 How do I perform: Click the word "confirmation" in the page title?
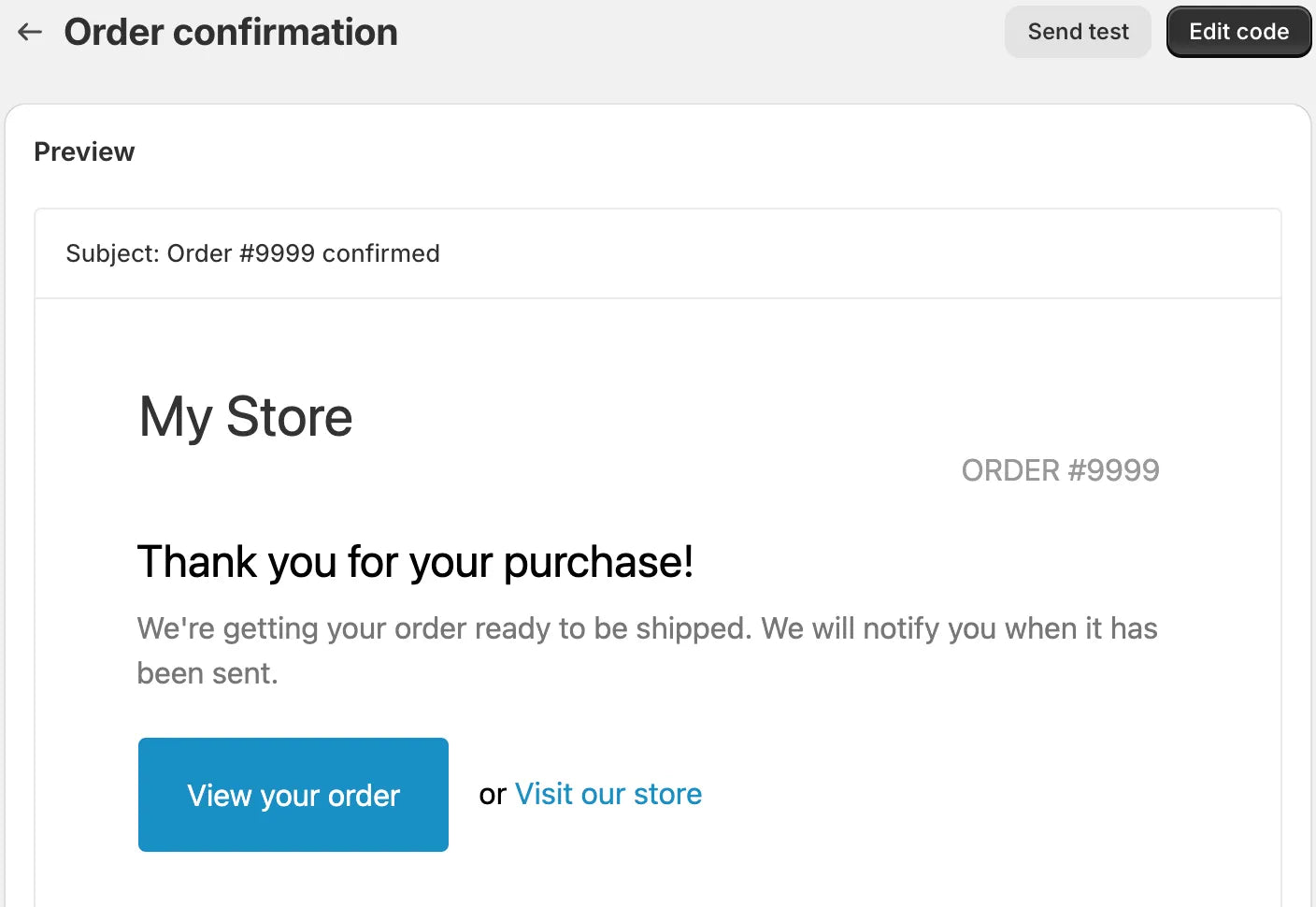click(285, 32)
